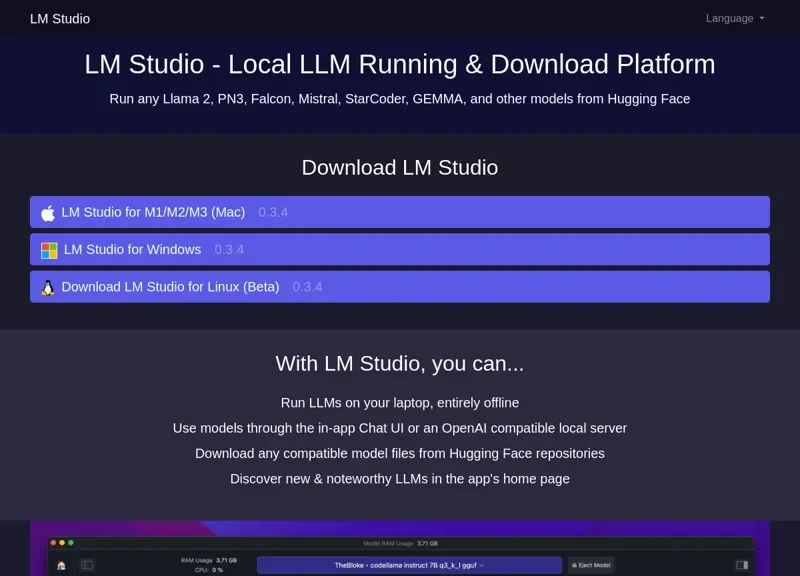Image resolution: width=800 pixels, height=576 pixels.
Task: Select the home icon in the app preview
Action: click(x=62, y=564)
